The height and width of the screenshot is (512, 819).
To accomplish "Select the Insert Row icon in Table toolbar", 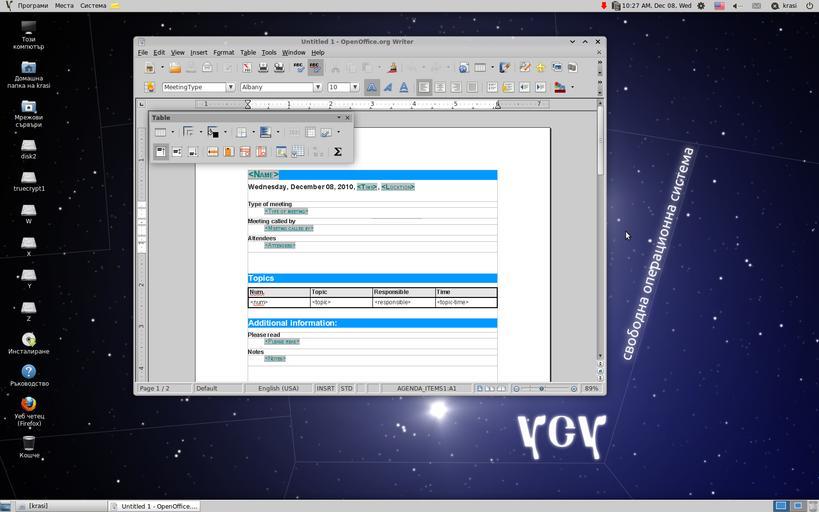I will click(212, 152).
